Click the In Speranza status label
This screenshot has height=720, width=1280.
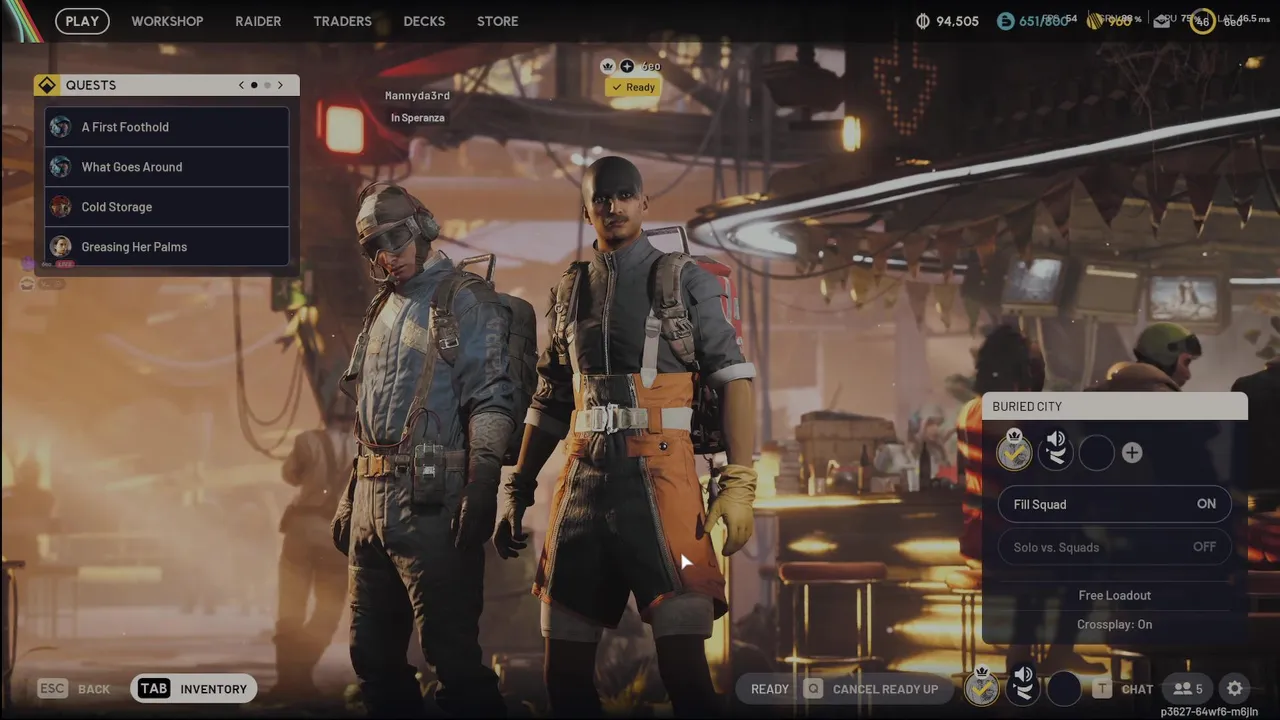[417, 118]
